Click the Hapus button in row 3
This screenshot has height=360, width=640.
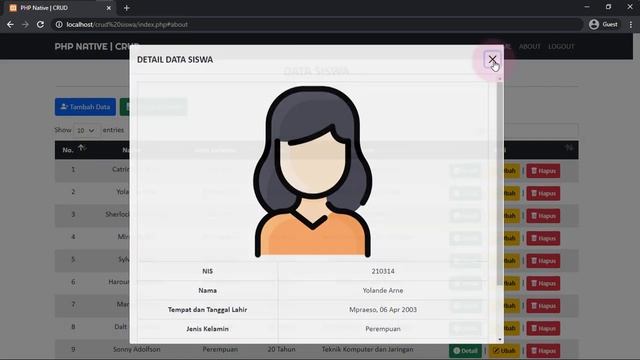543,216
